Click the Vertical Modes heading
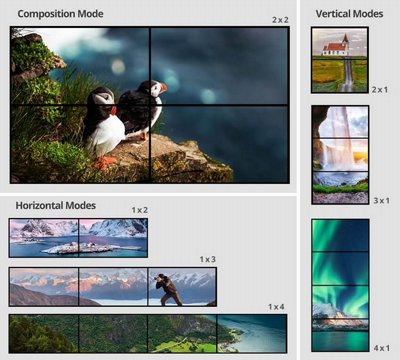Screen dimensions: 400x360 pos(349,14)
